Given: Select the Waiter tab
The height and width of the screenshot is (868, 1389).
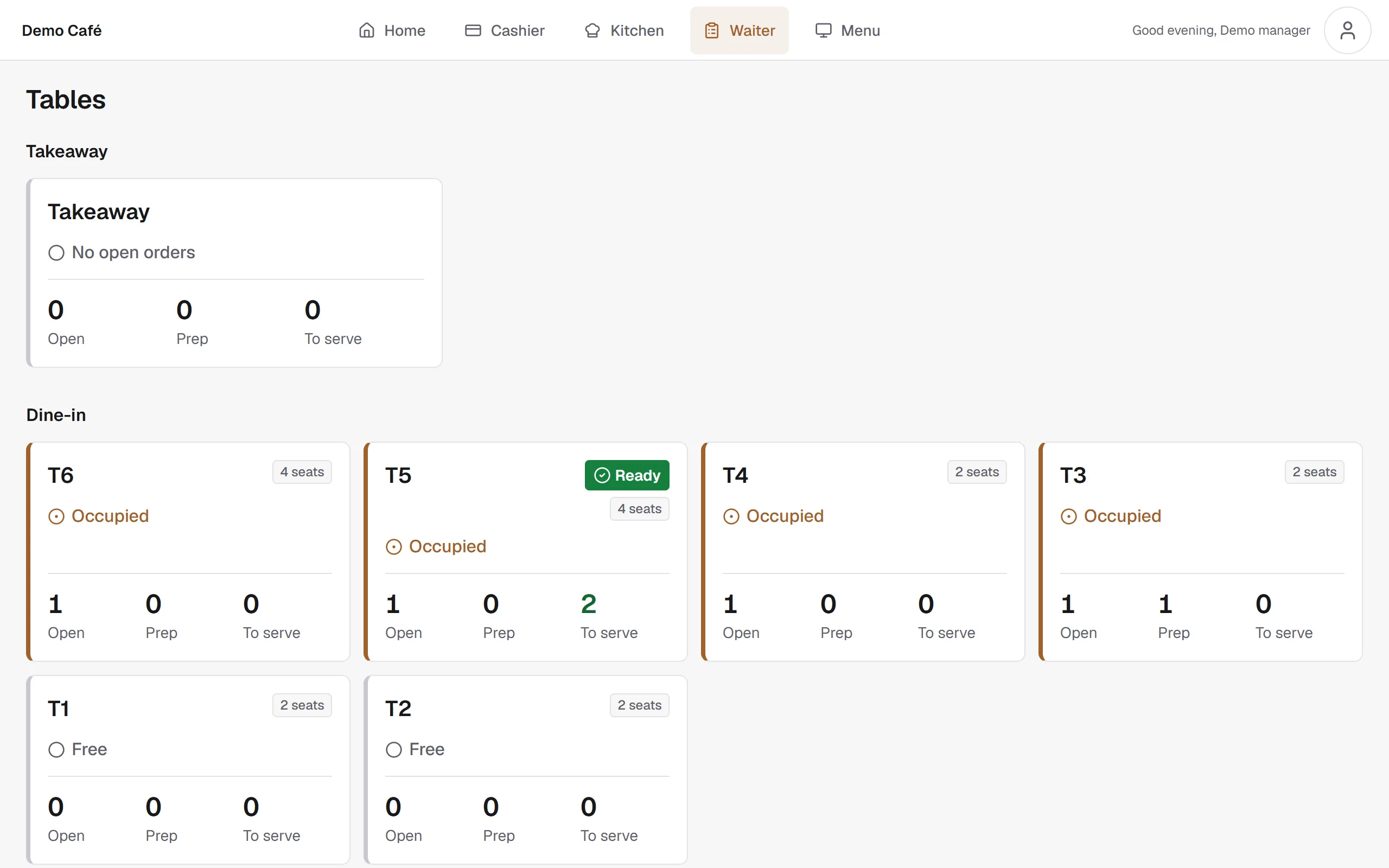Looking at the screenshot, I should [x=740, y=30].
